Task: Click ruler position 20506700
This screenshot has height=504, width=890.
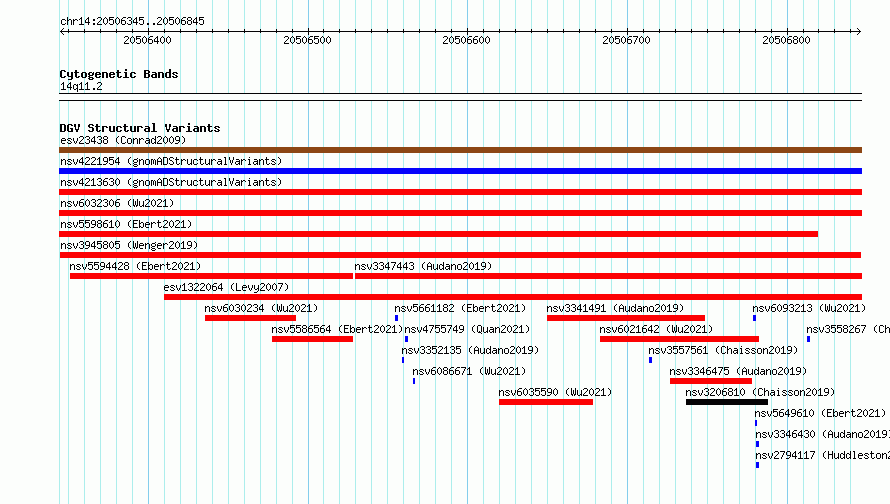Action: pyautogui.click(x=626, y=40)
